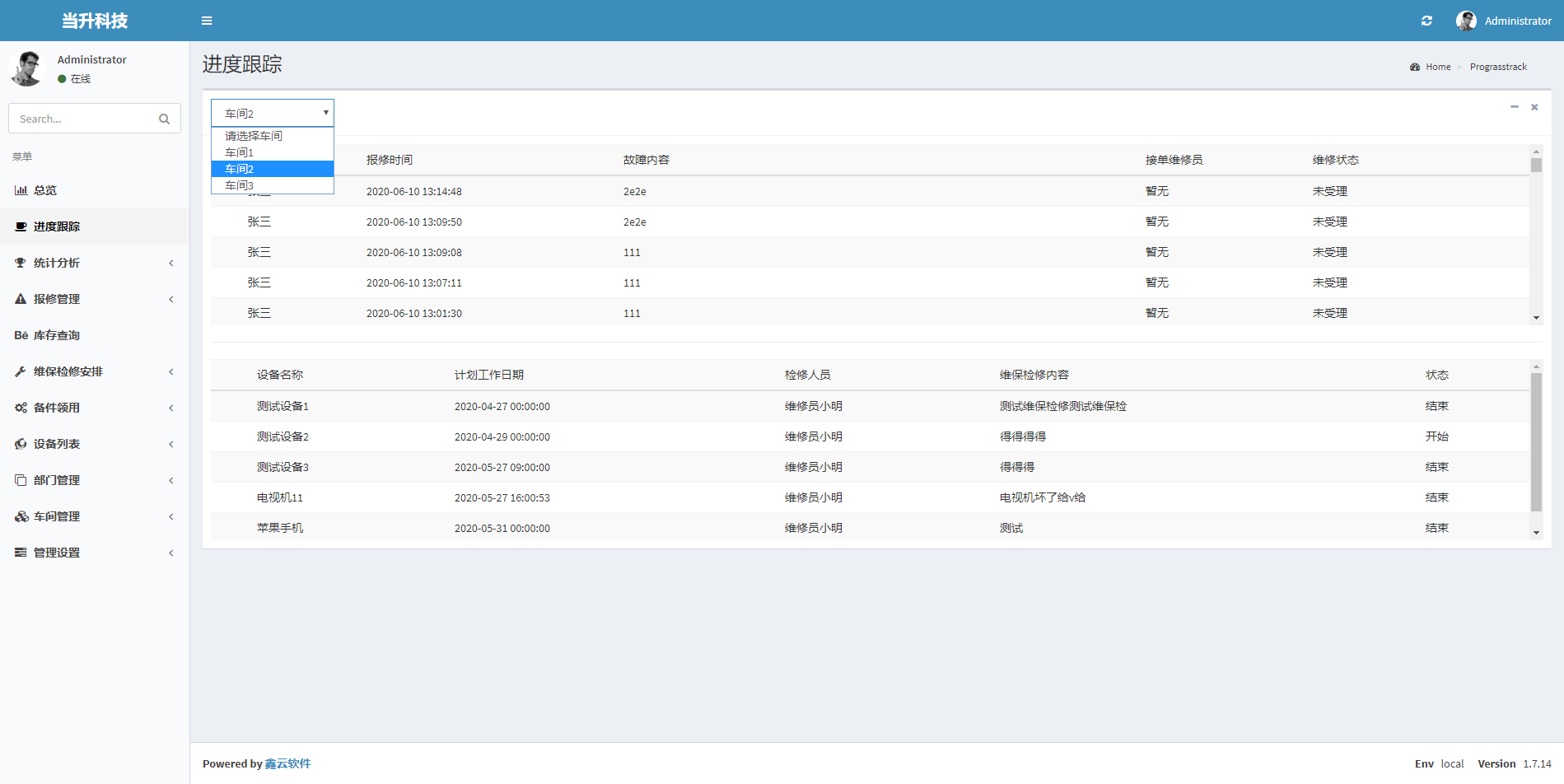This screenshot has height=784, width=1564.
Task: Click the search magnifier icon in the sidebar
Action: 164,119
